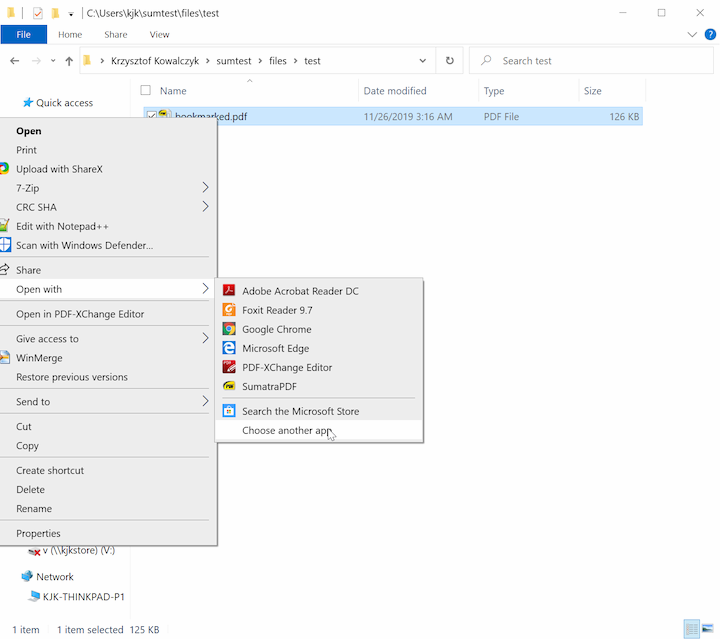Choose the Google Chrome icon in submenu

pos(228,329)
